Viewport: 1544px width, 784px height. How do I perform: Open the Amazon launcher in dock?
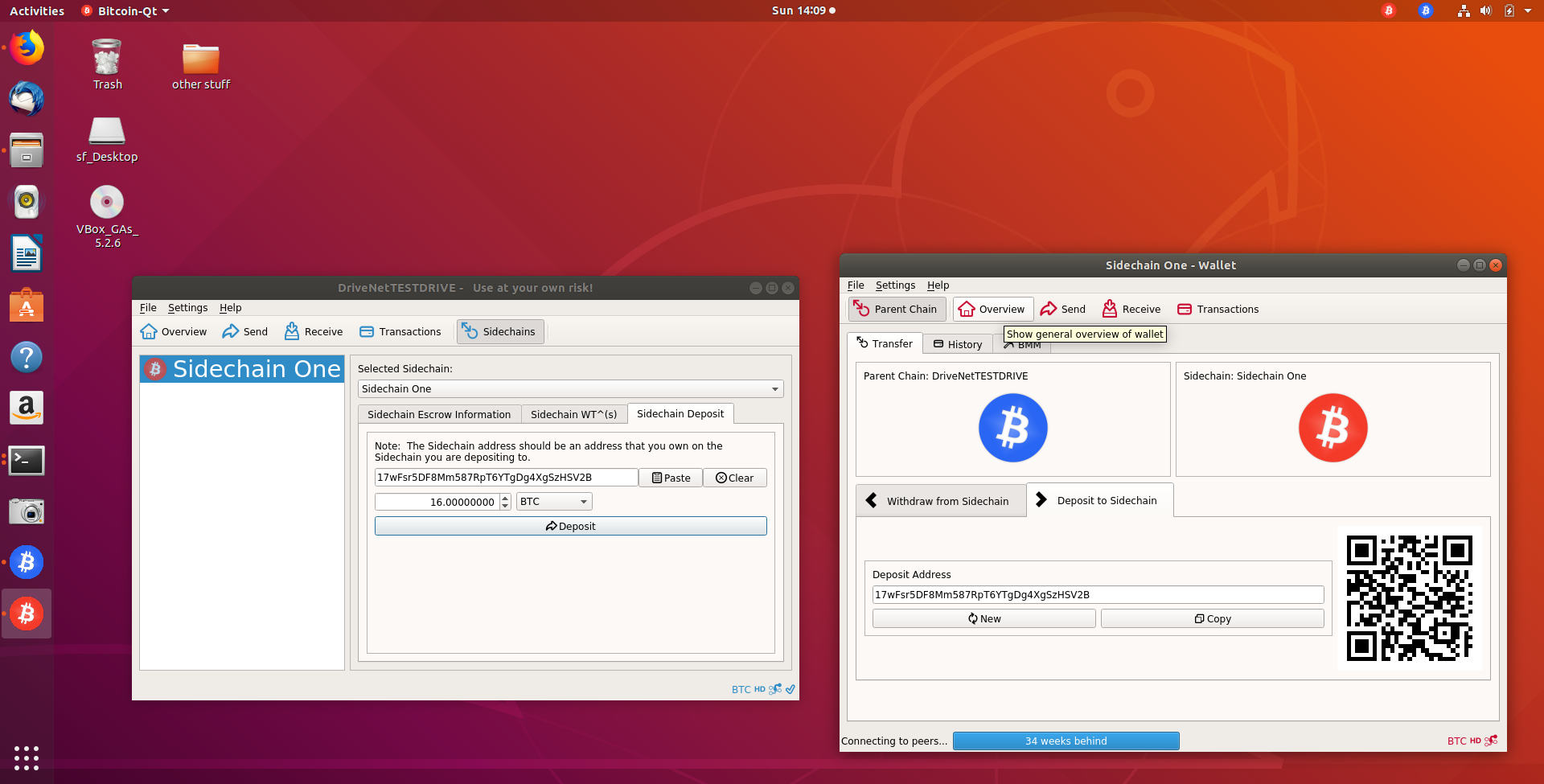[x=27, y=408]
